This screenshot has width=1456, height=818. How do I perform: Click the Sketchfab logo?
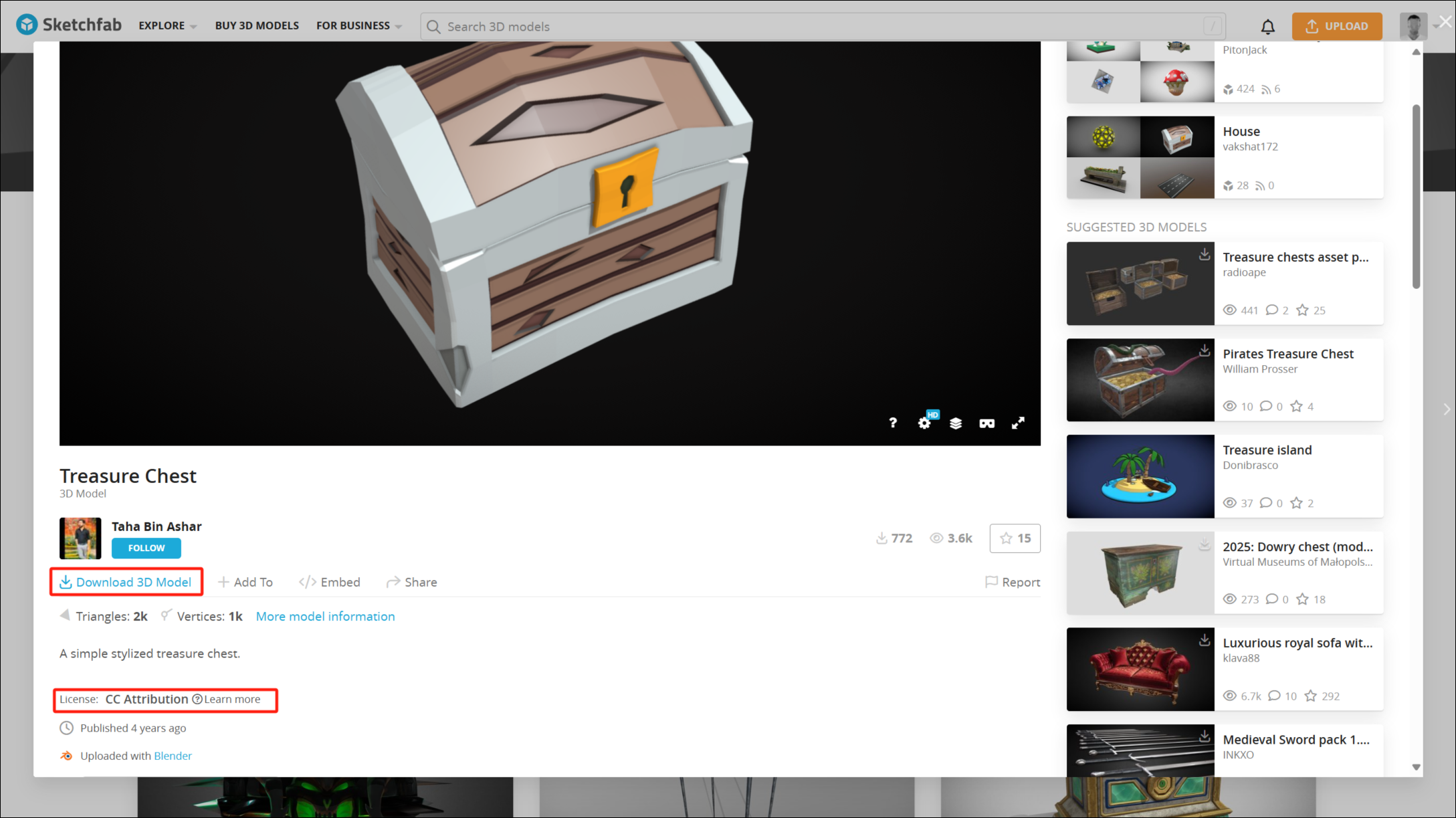coord(69,25)
